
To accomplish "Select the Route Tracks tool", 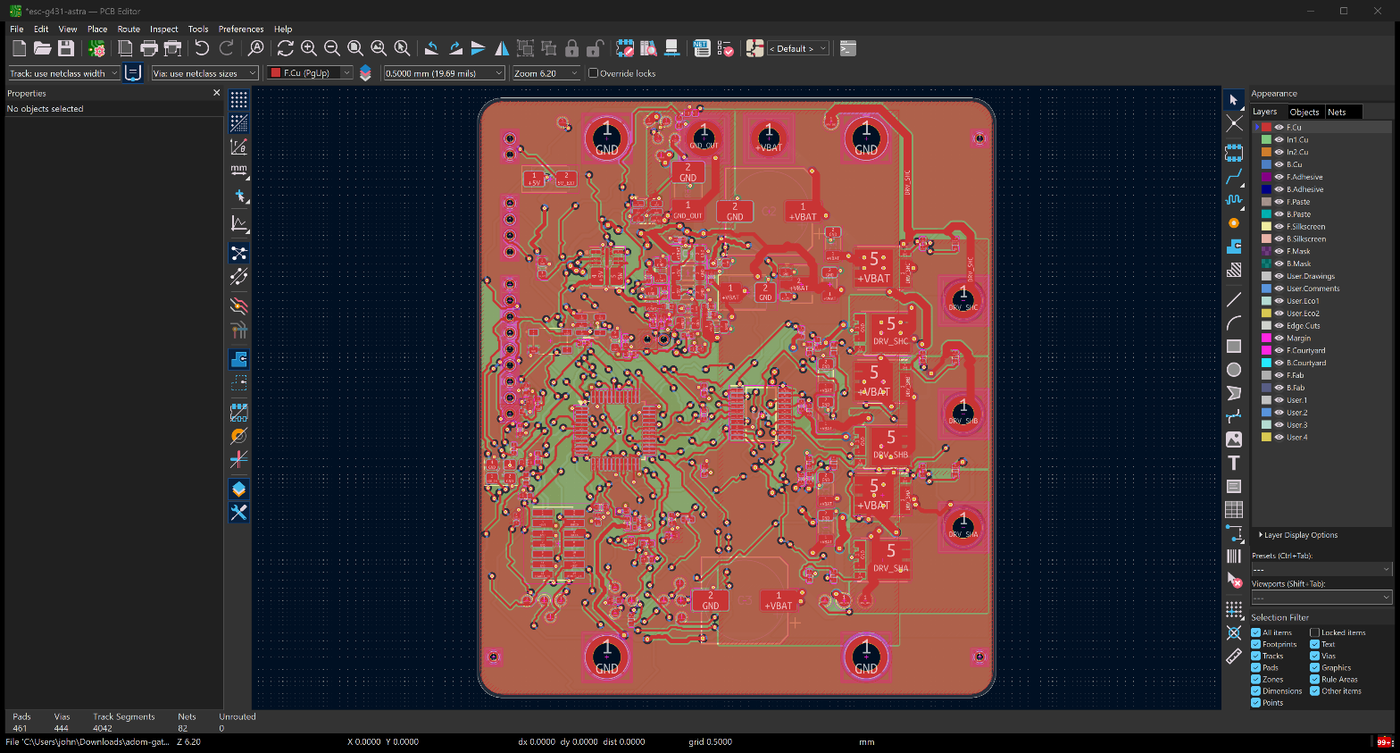I will (1234, 176).
